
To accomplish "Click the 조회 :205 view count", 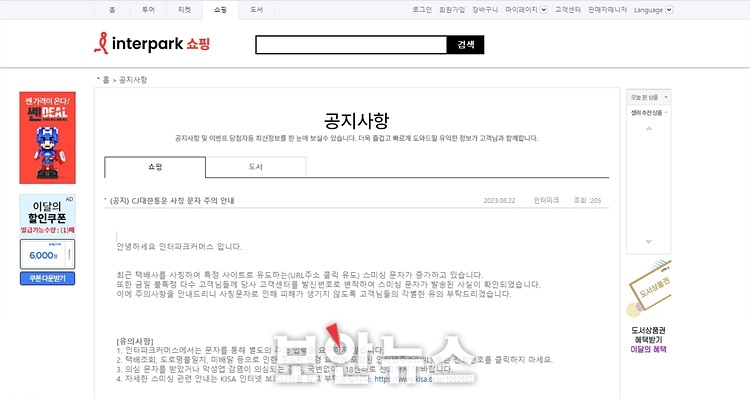I will [587, 200].
